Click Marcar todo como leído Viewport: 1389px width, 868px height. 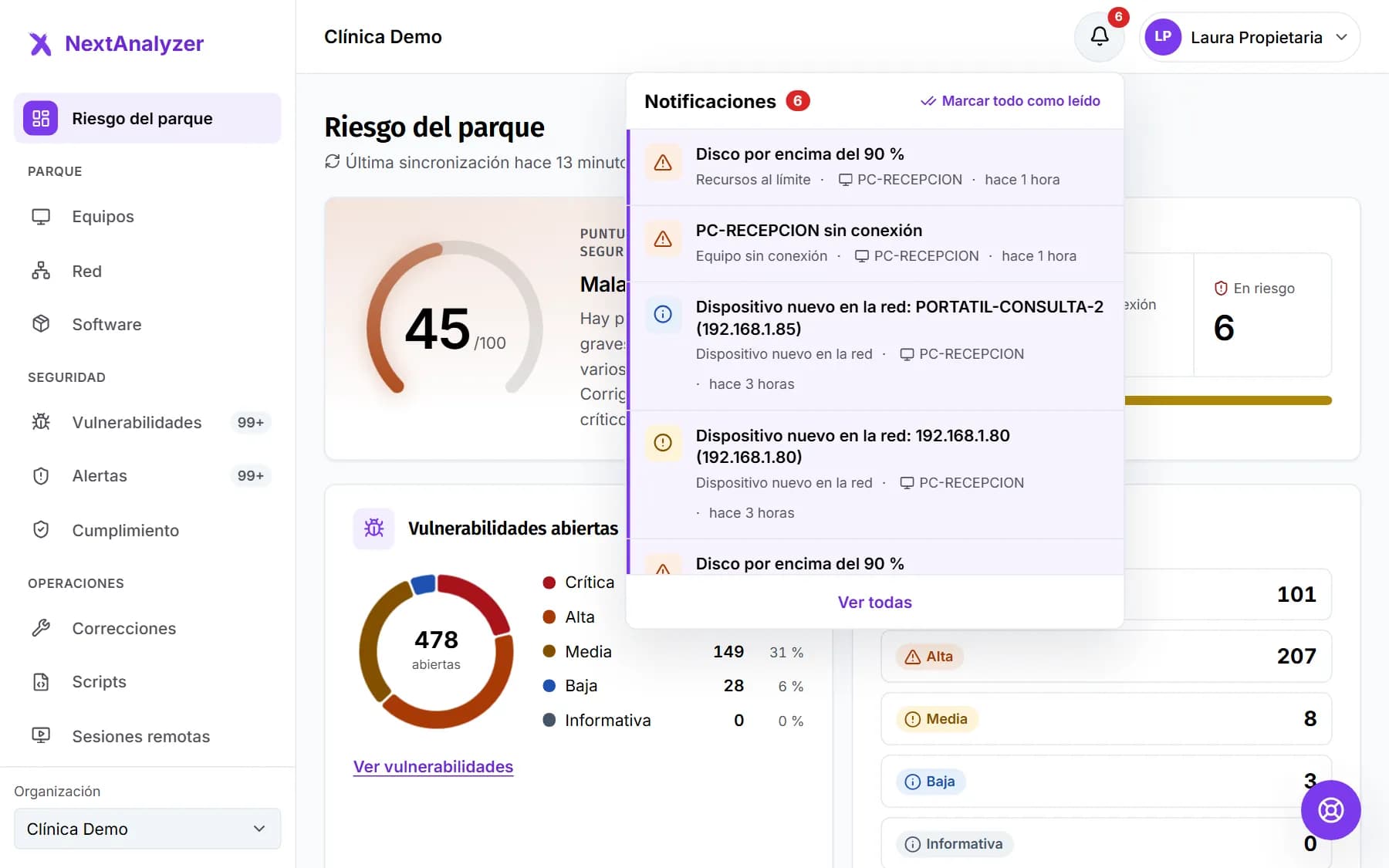pyautogui.click(x=1010, y=101)
